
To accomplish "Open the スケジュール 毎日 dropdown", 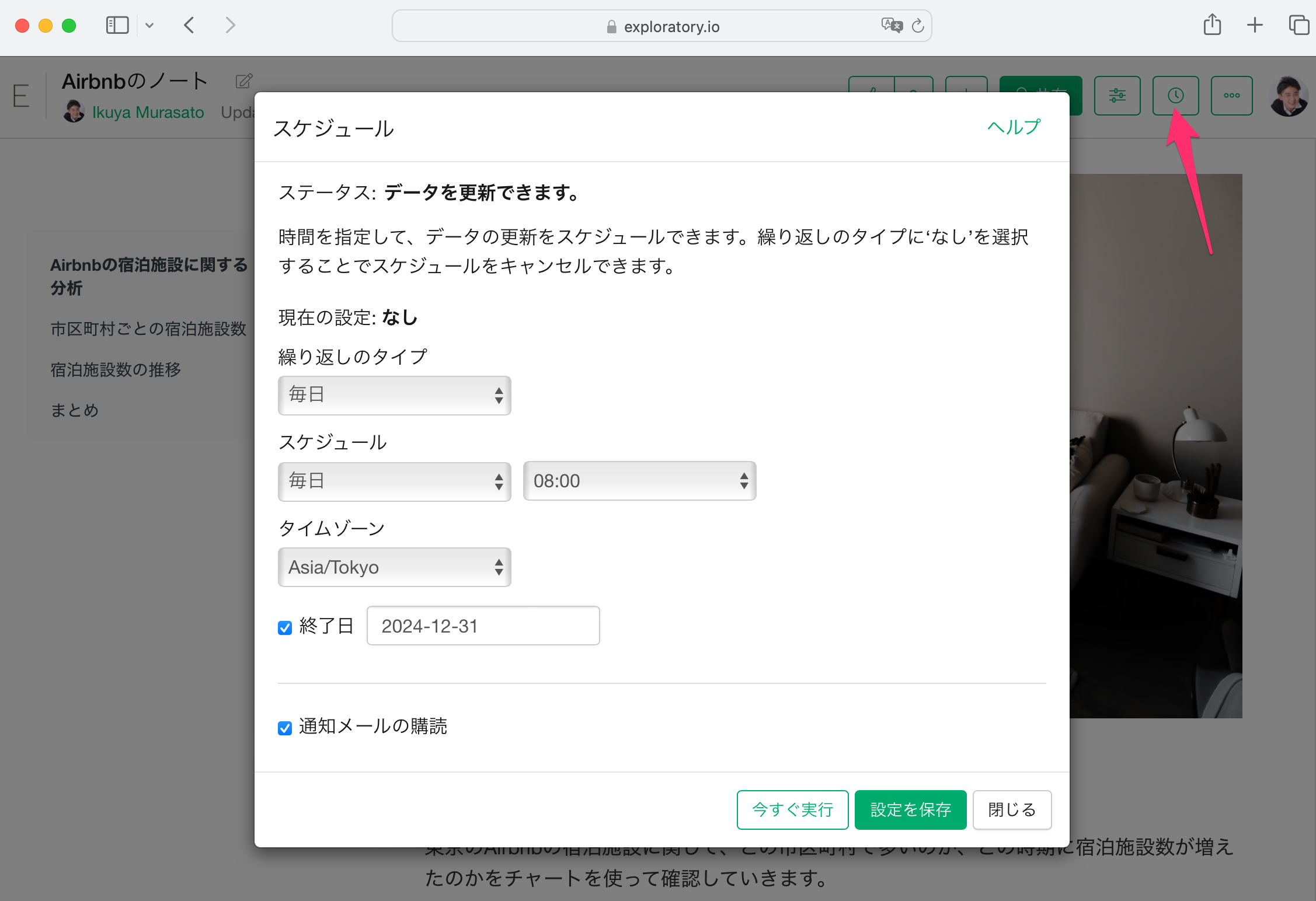I will pyautogui.click(x=395, y=481).
